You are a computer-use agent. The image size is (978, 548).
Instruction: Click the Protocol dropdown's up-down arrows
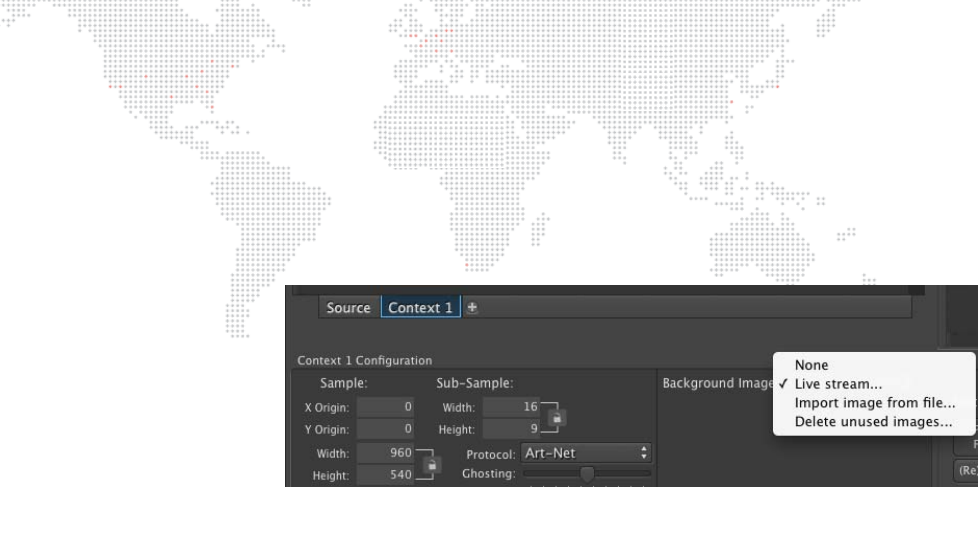[x=643, y=453]
